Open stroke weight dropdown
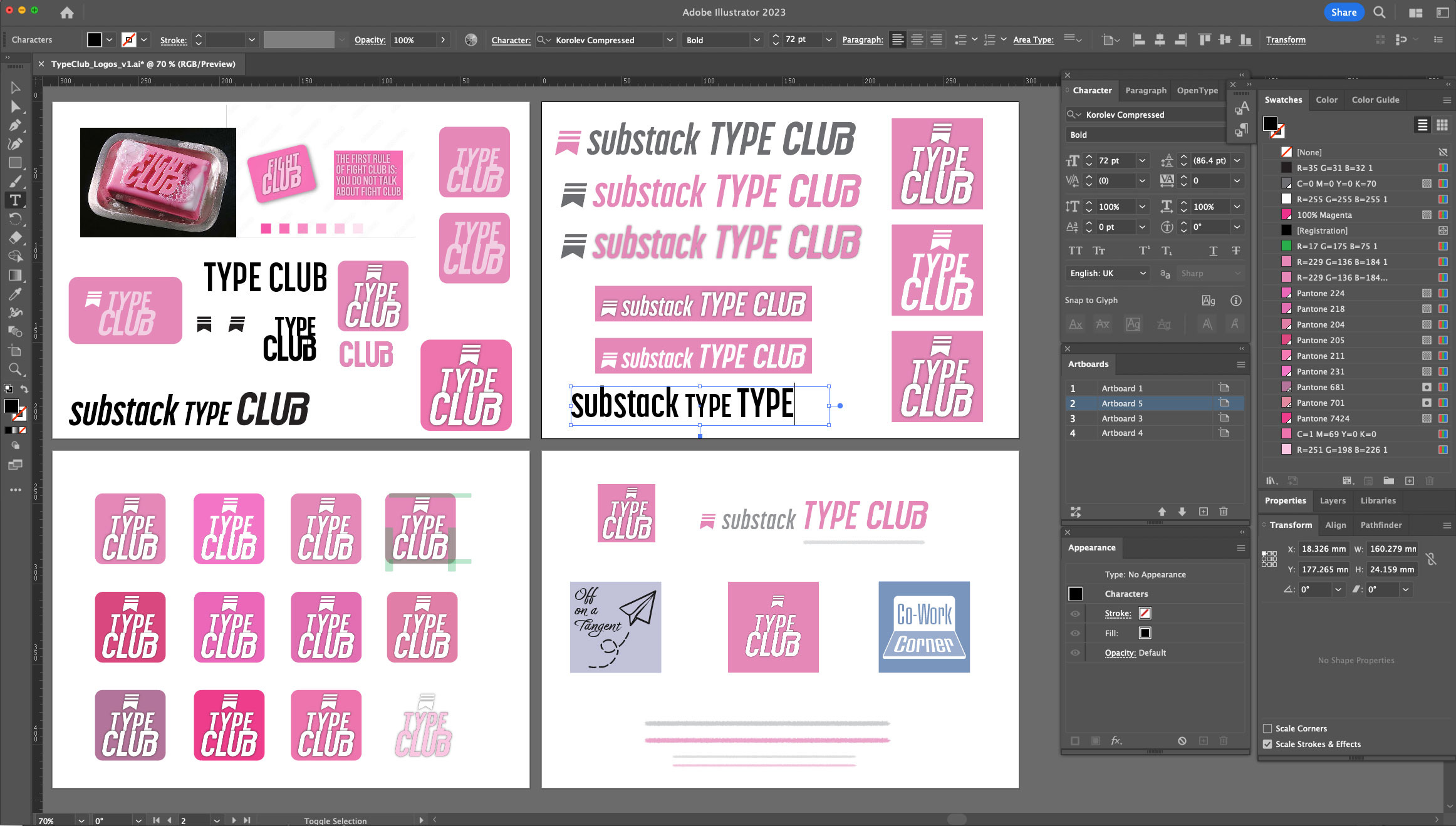Image resolution: width=1456 pixels, height=826 pixels. (252, 40)
